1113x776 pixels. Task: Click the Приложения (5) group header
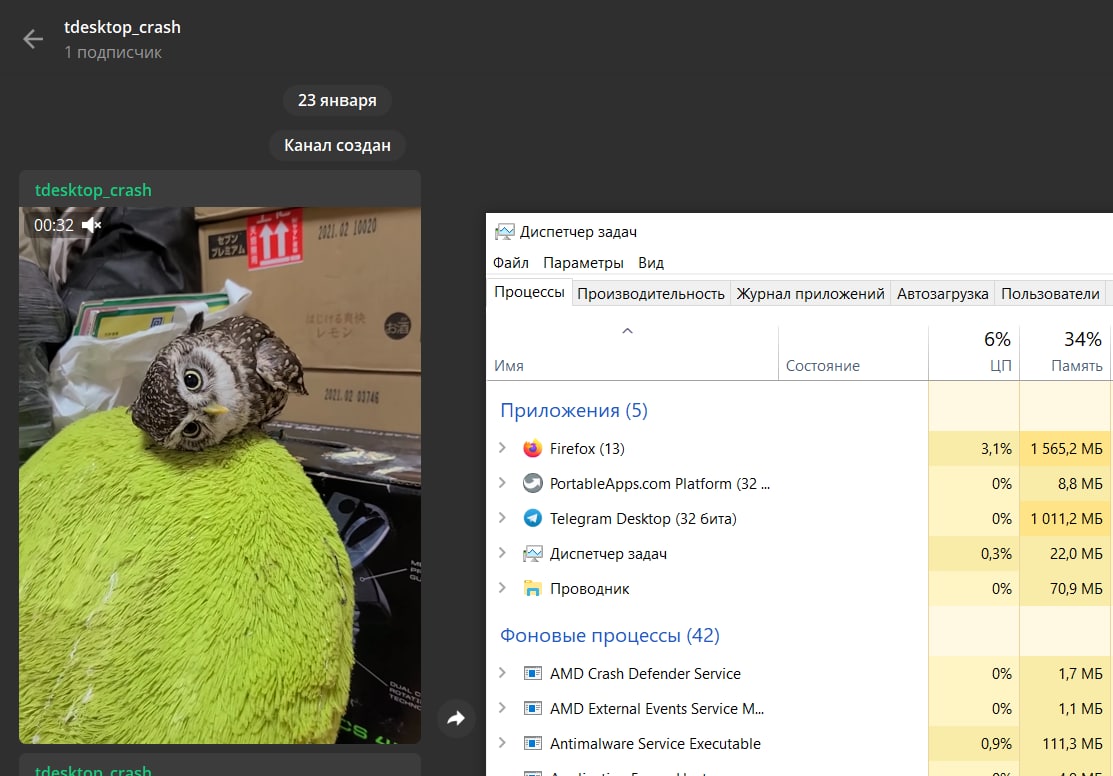point(574,410)
